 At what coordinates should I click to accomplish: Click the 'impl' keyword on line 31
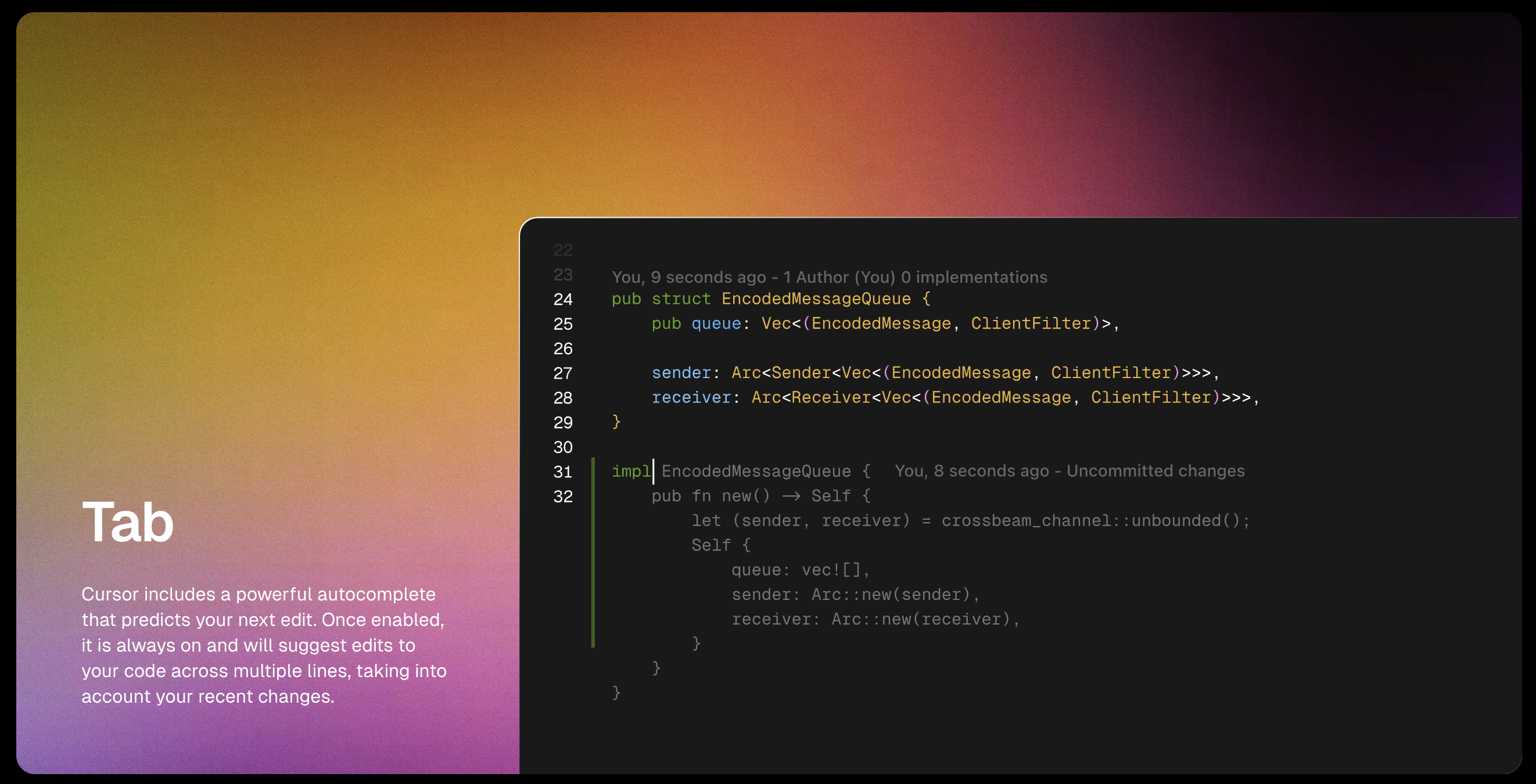(x=630, y=471)
